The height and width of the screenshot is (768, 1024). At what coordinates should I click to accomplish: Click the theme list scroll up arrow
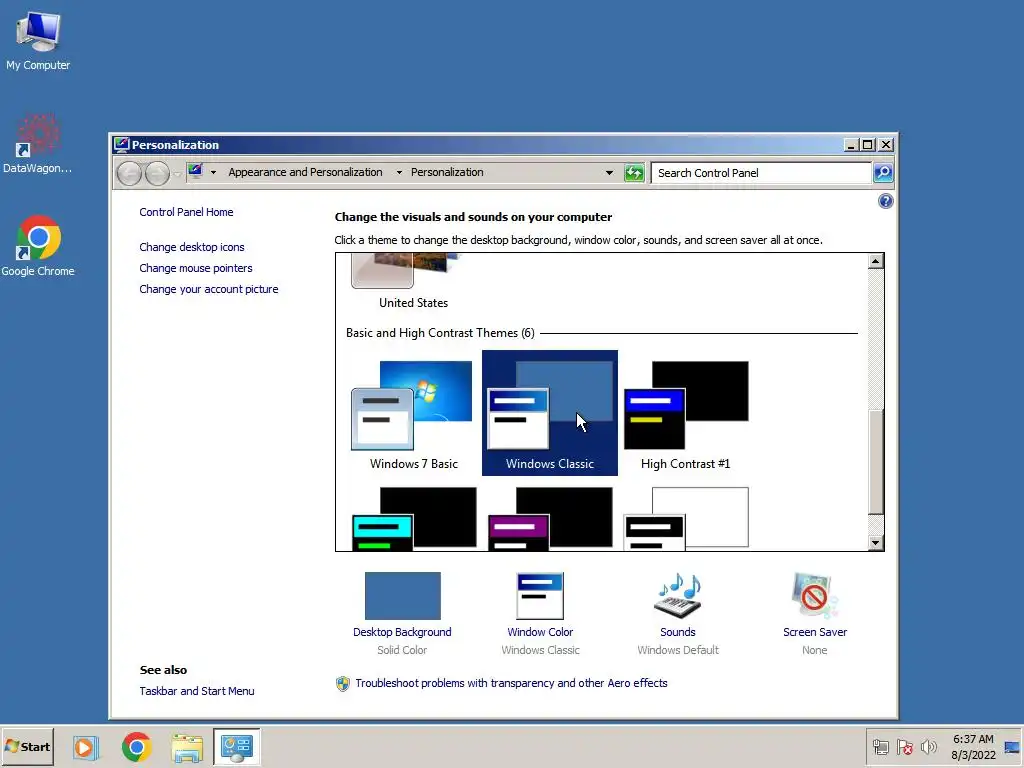click(876, 261)
